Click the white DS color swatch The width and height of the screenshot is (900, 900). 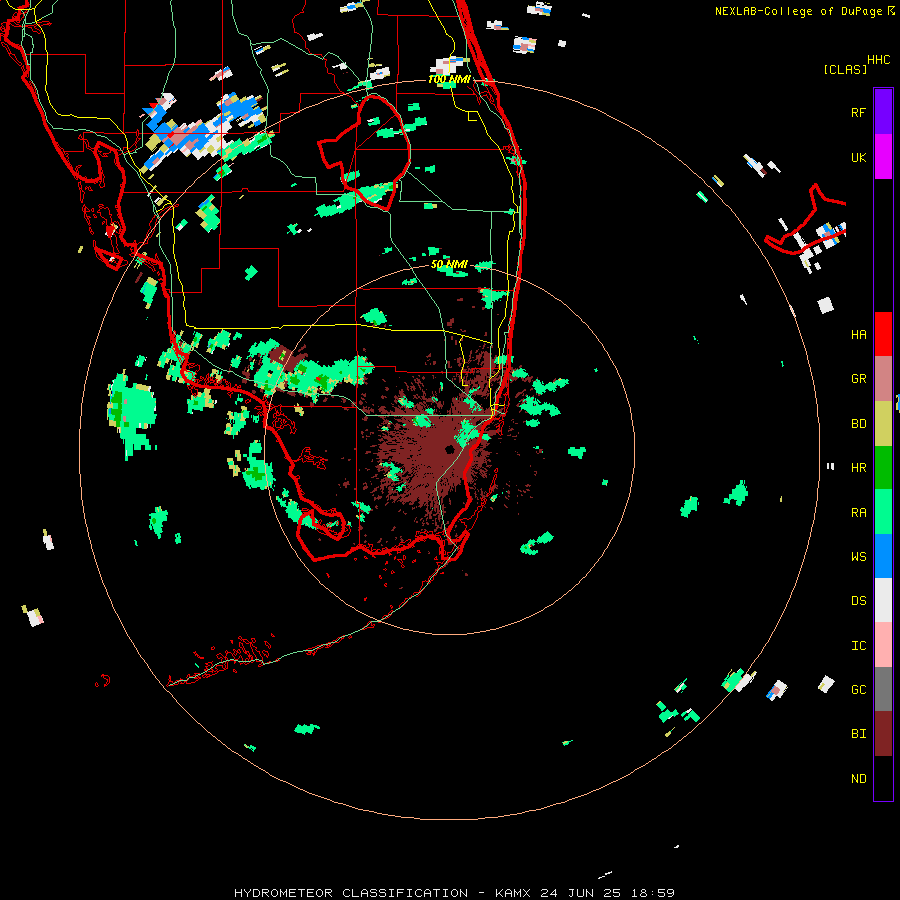click(883, 600)
